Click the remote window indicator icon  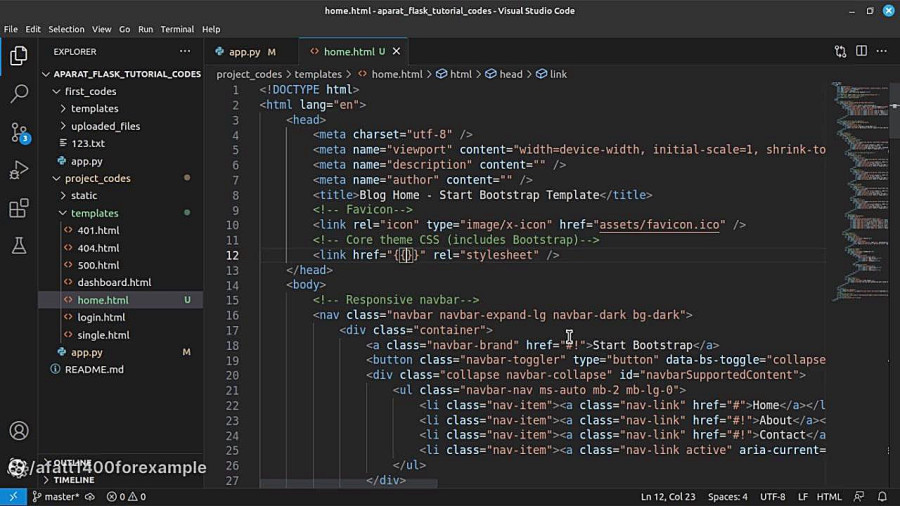(x=13, y=497)
